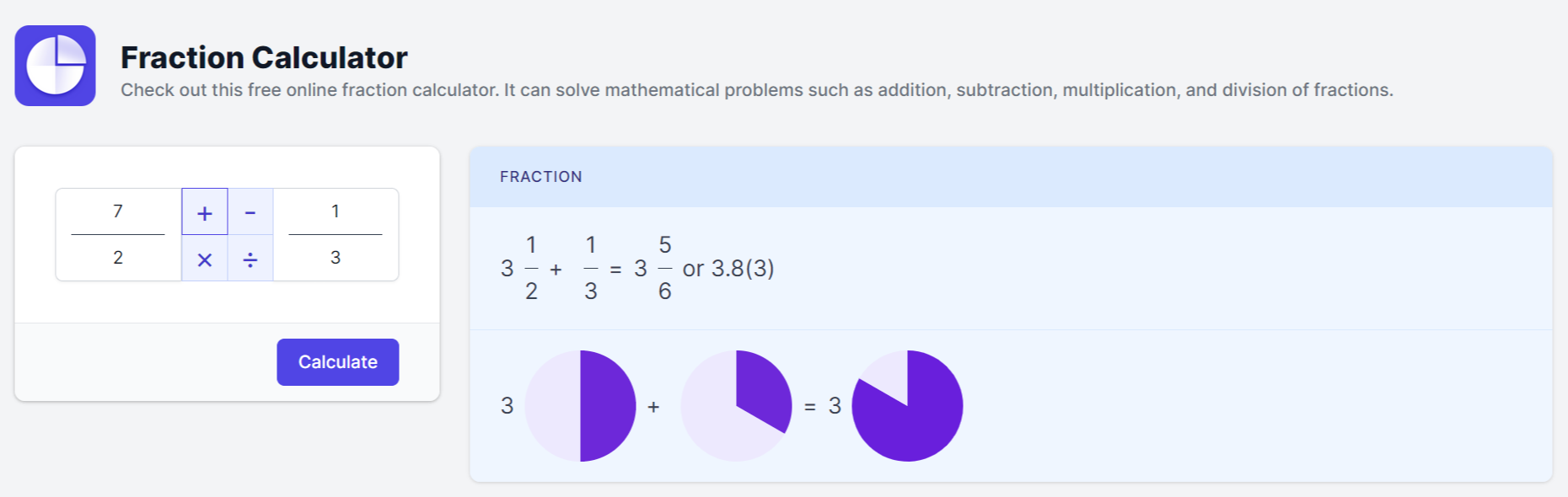The height and width of the screenshot is (497, 1568).
Task: Click the result pie chart showing five sixths
Action: pyautogui.click(x=908, y=405)
